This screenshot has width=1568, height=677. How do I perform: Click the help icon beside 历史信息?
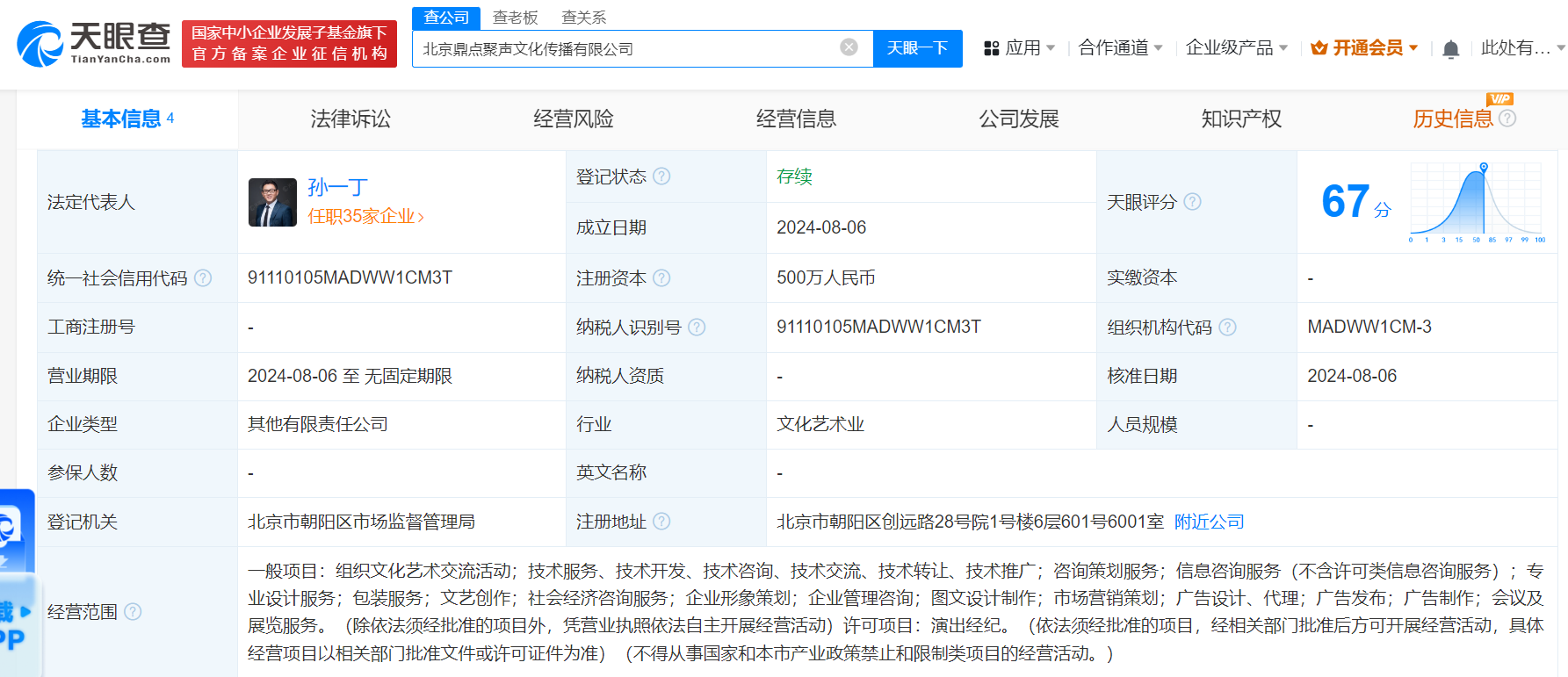pyautogui.click(x=1507, y=119)
